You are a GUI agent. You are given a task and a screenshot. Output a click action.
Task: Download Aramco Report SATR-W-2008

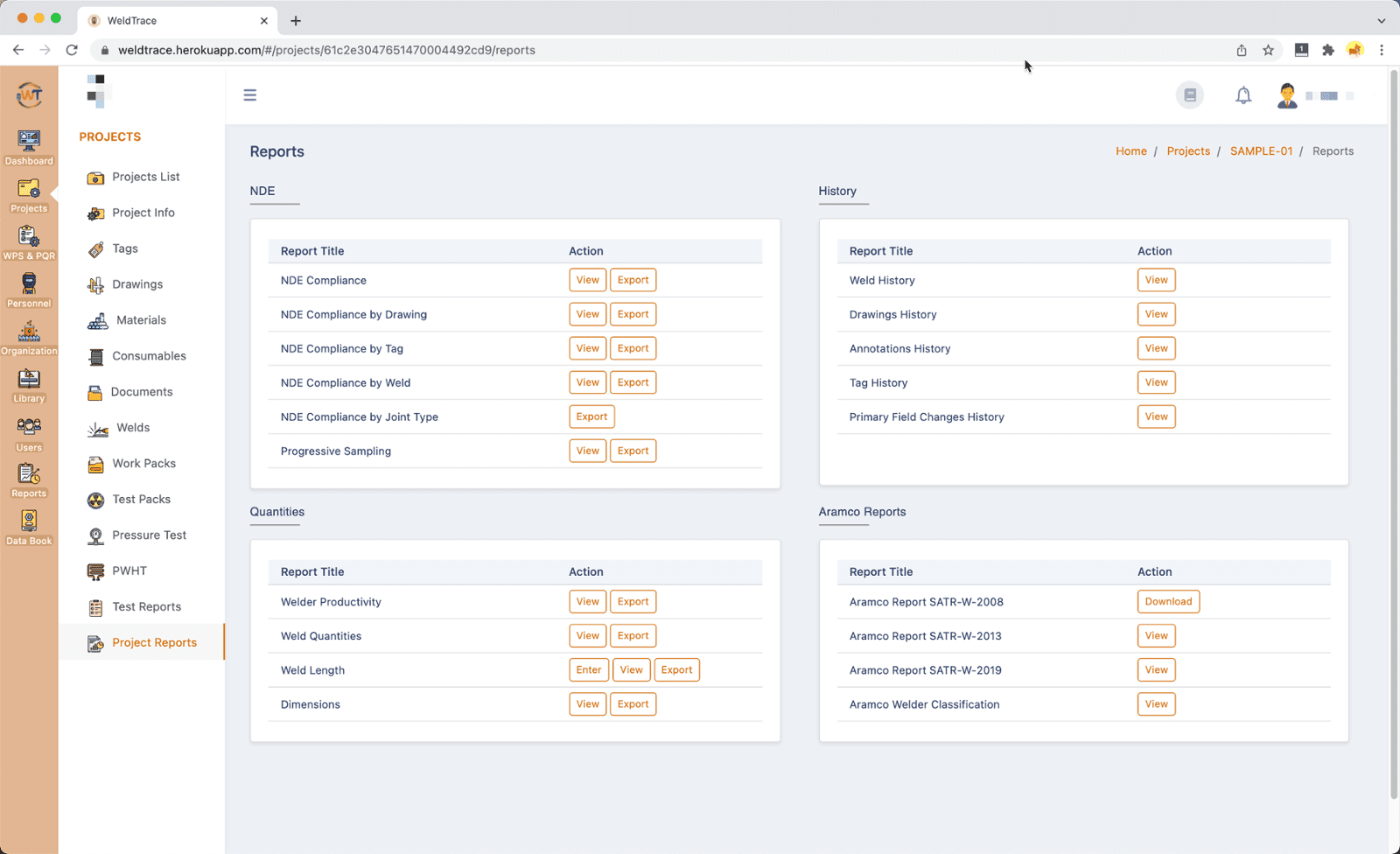1168,601
